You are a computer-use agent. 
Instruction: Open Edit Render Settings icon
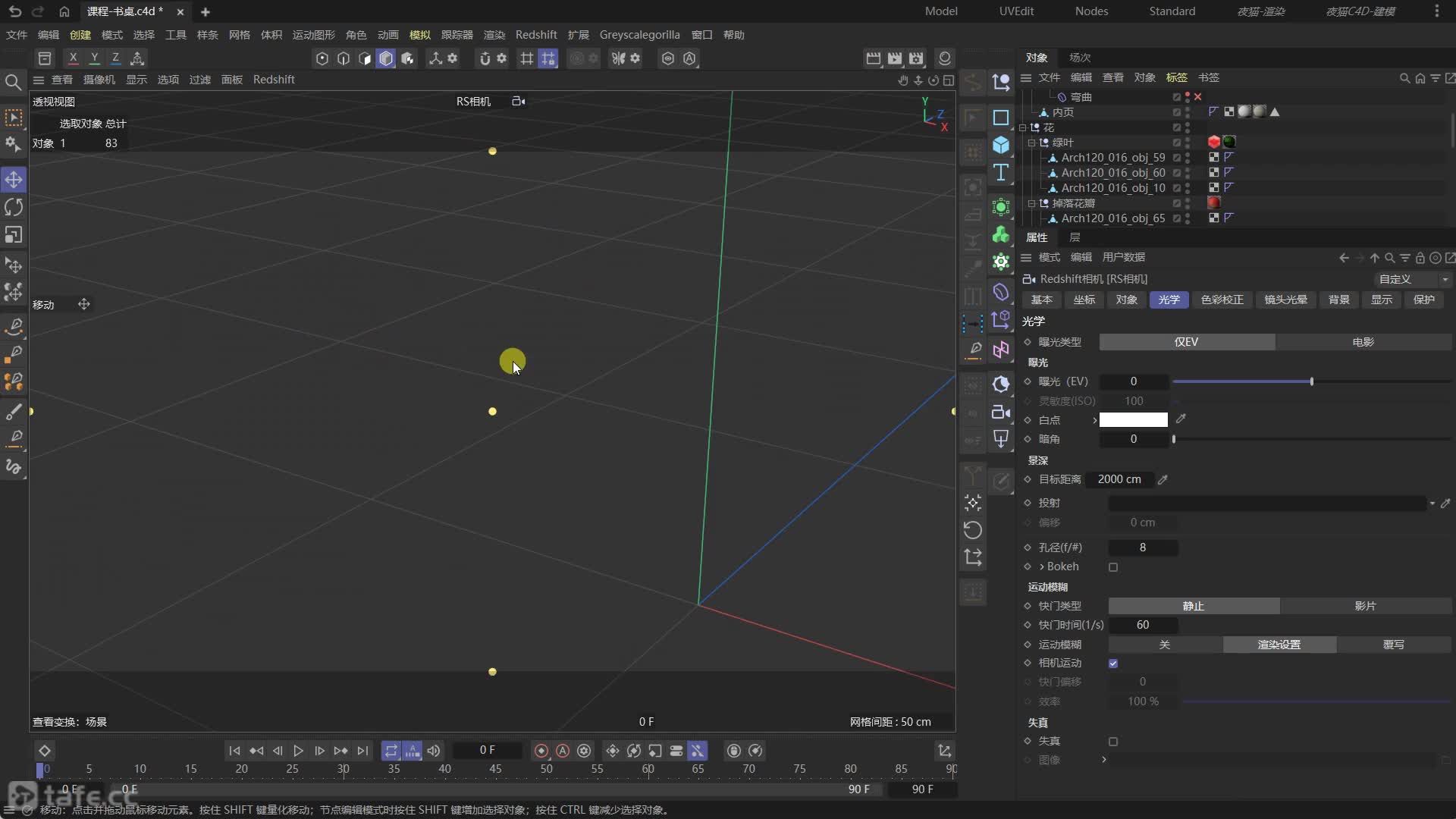tap(916, 58)
